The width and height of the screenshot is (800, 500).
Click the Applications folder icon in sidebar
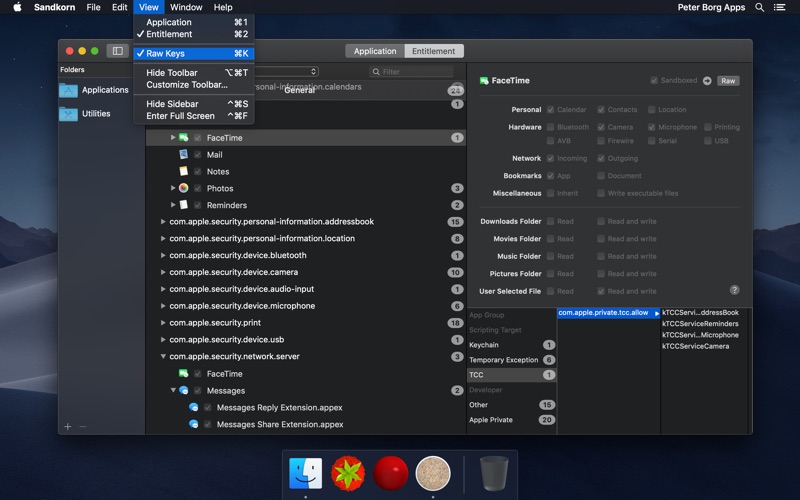pos(68,90)
